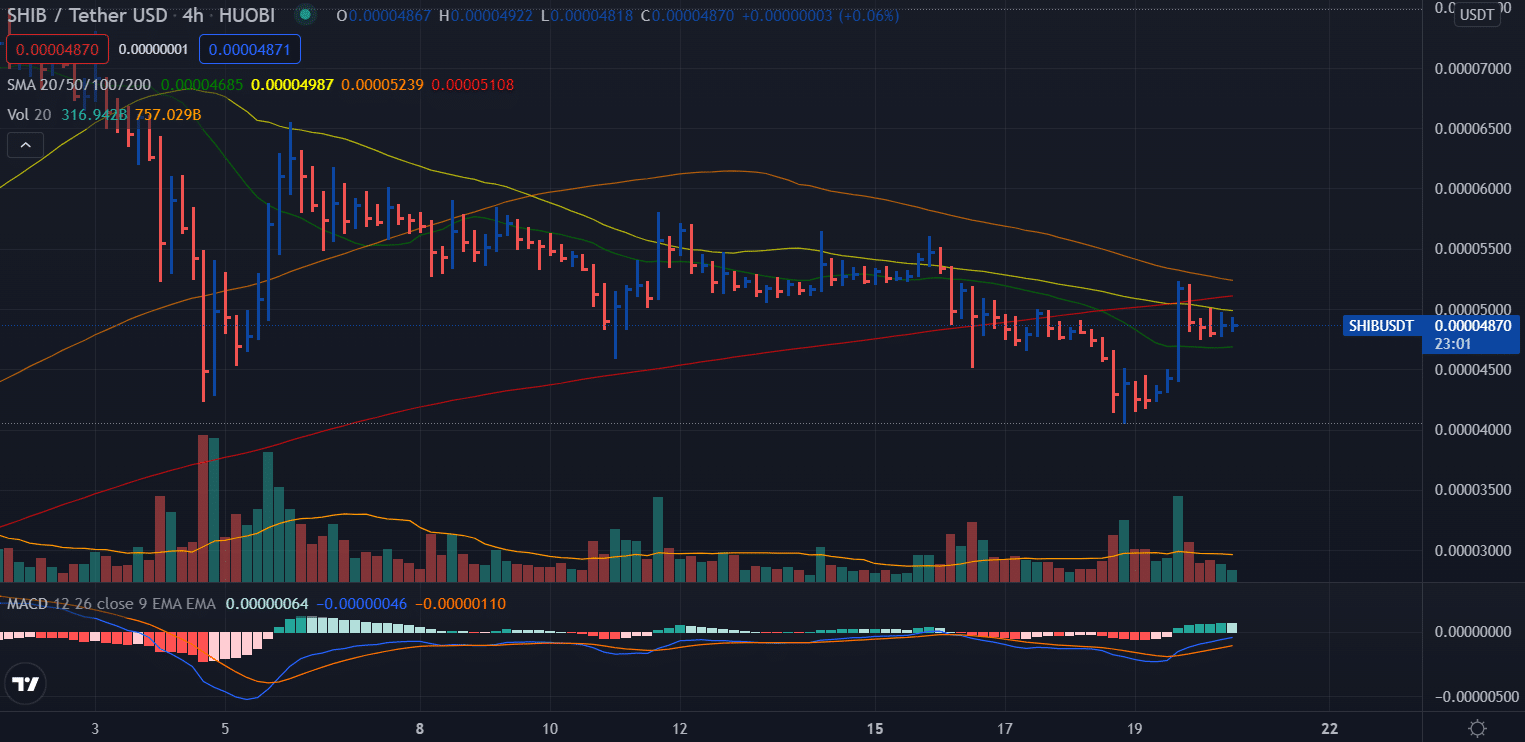Click price axis label 0.00004000
This screenshot has height=742, width=1525.
pyautogui.click(x=1472, y=429)
